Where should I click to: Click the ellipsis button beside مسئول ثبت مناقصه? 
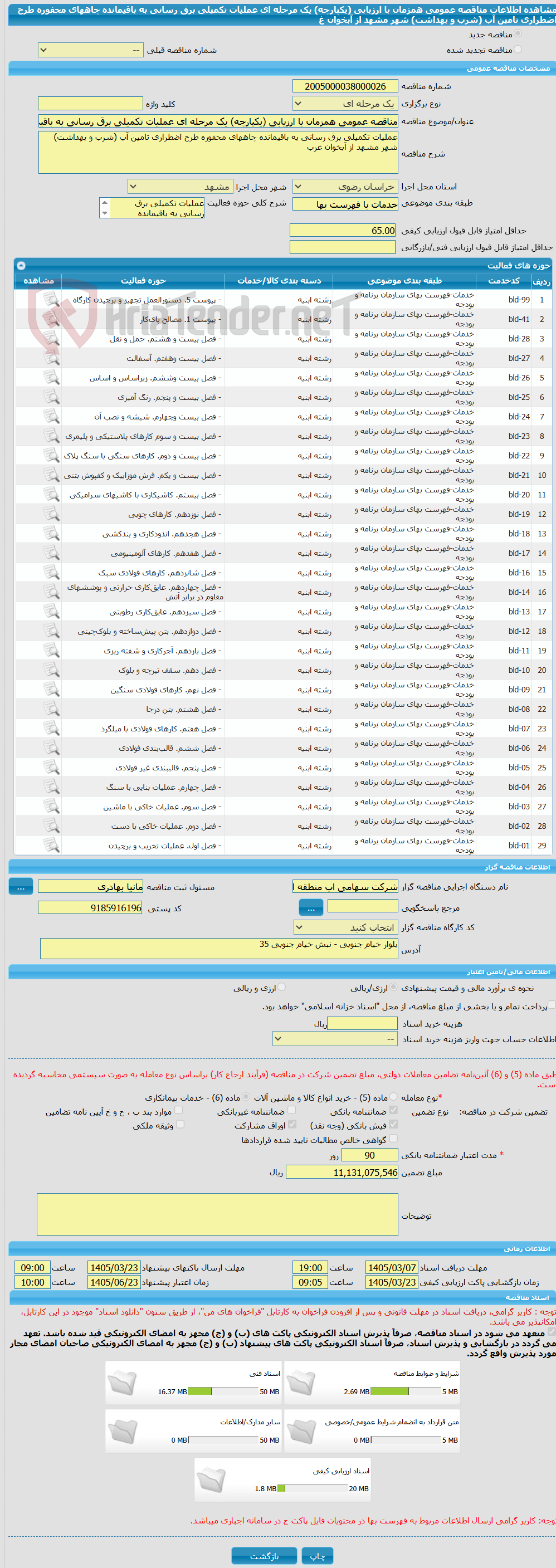(21, 887)
